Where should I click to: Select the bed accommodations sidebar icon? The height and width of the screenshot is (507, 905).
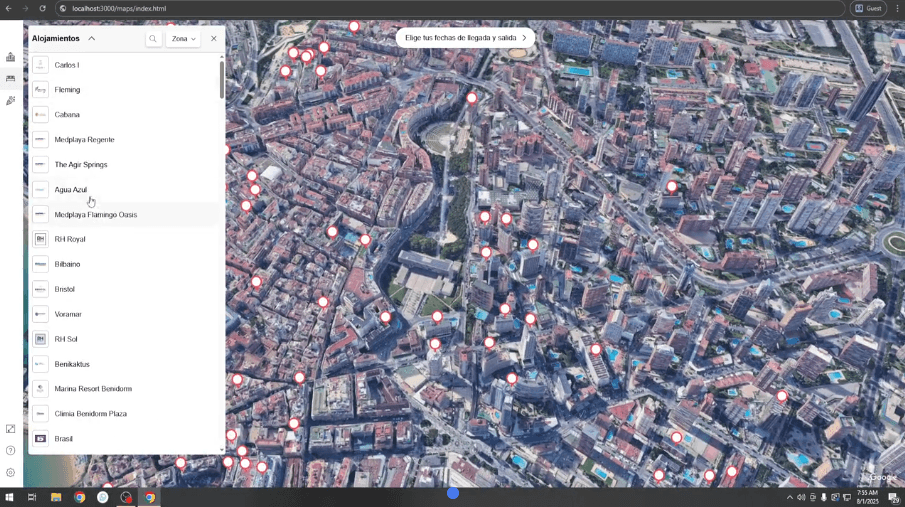point(10,79)
